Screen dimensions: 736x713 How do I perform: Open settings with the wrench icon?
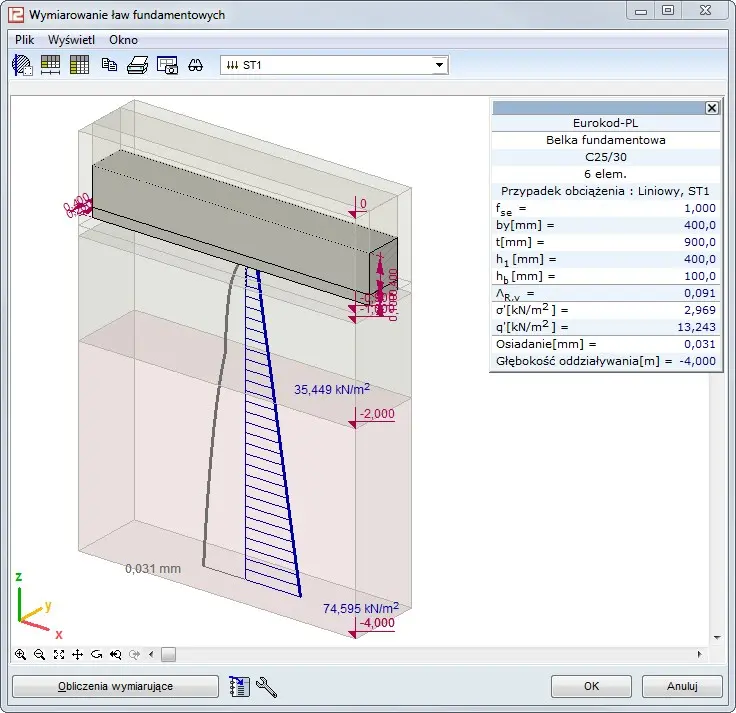[266, 686]
